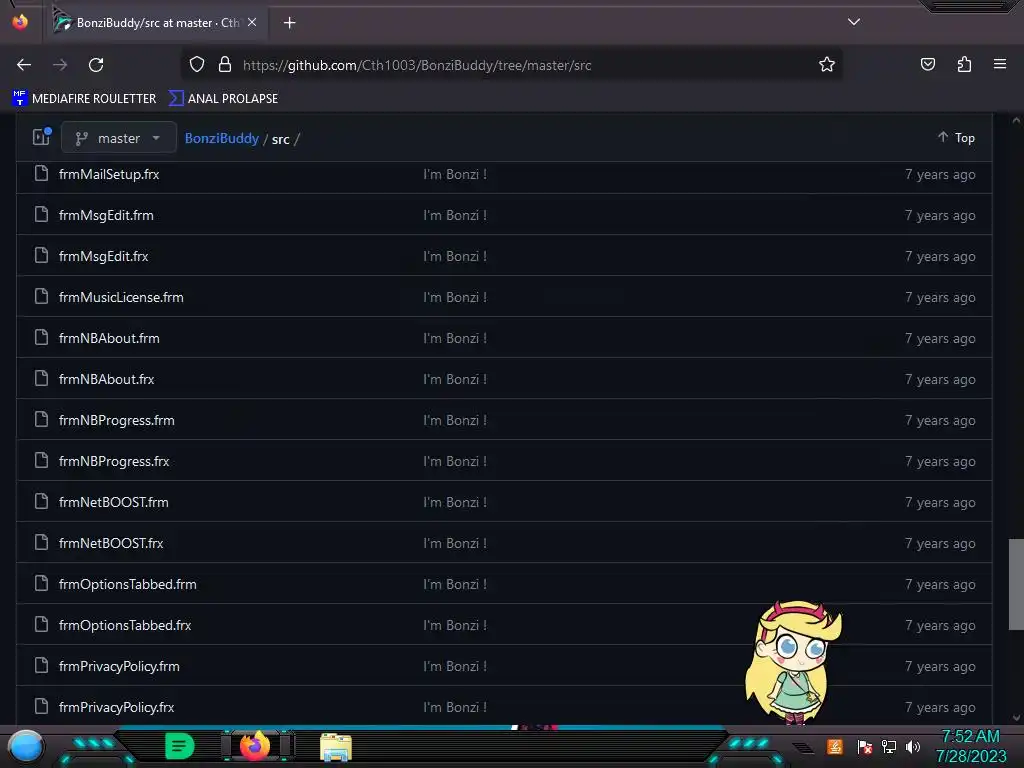Open green notes app in taskbar
Screen dimensions: 1024x768
179,746
